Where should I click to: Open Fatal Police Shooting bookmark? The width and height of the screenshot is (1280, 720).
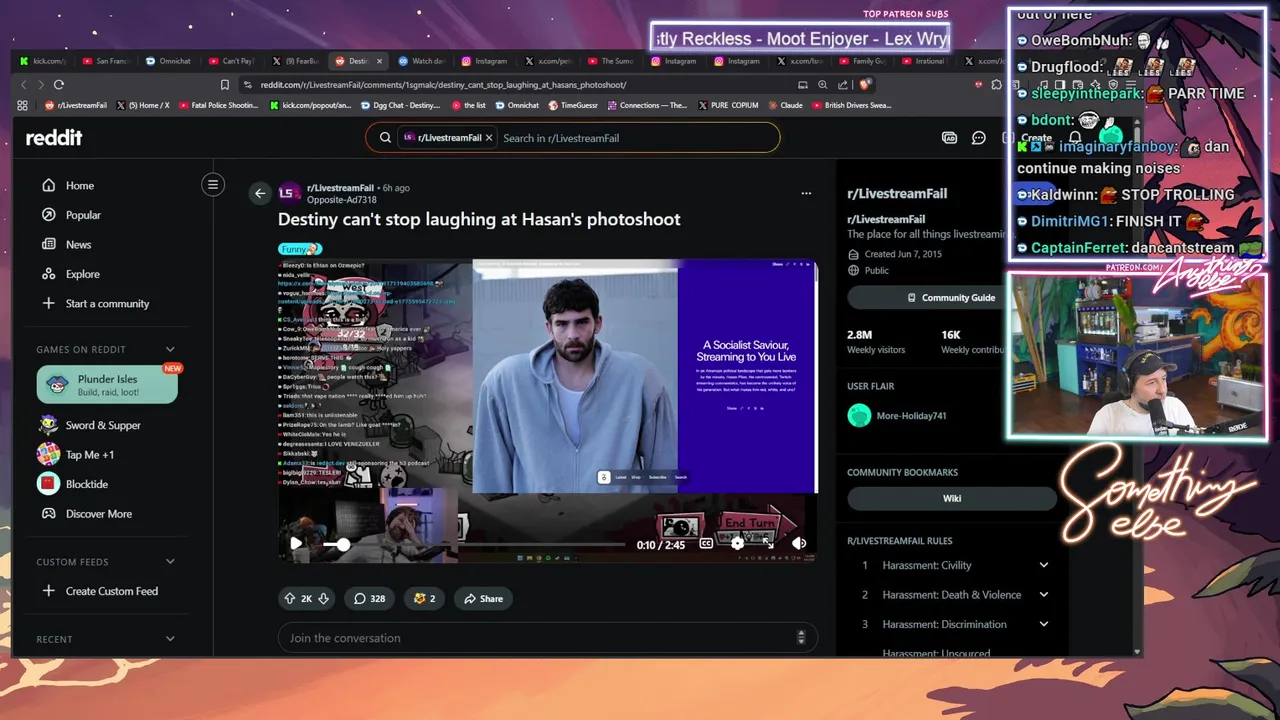tap(219, 105)
